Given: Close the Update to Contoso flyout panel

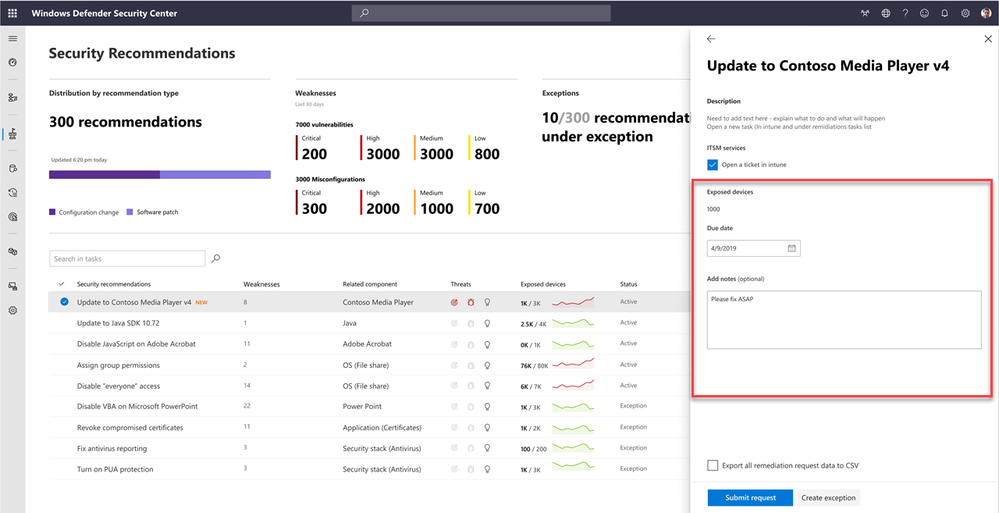Looking at the screenshot, I should (988, 39).
